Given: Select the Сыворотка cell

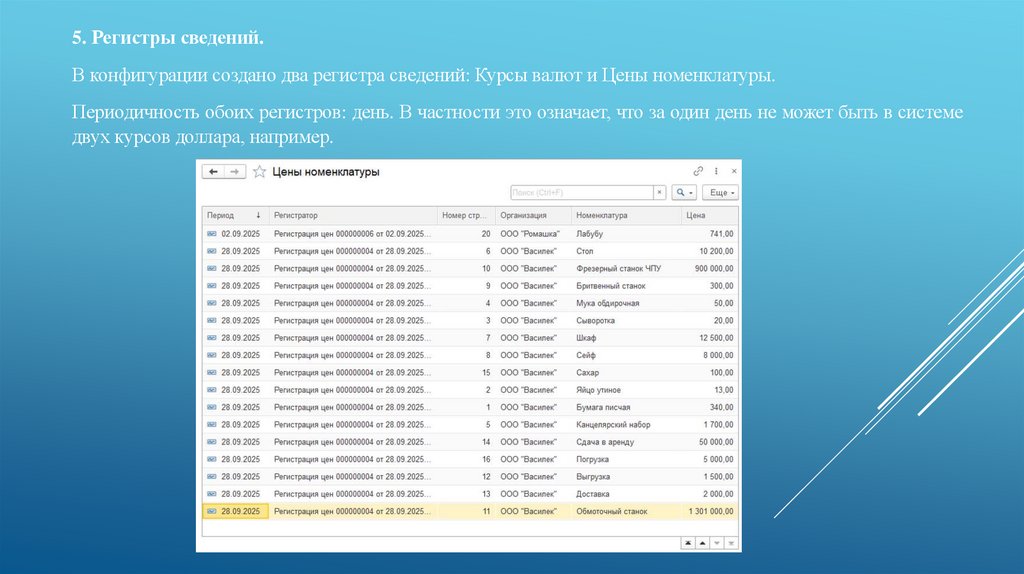Looking at the screenshot, I should (x=626, y=321).
